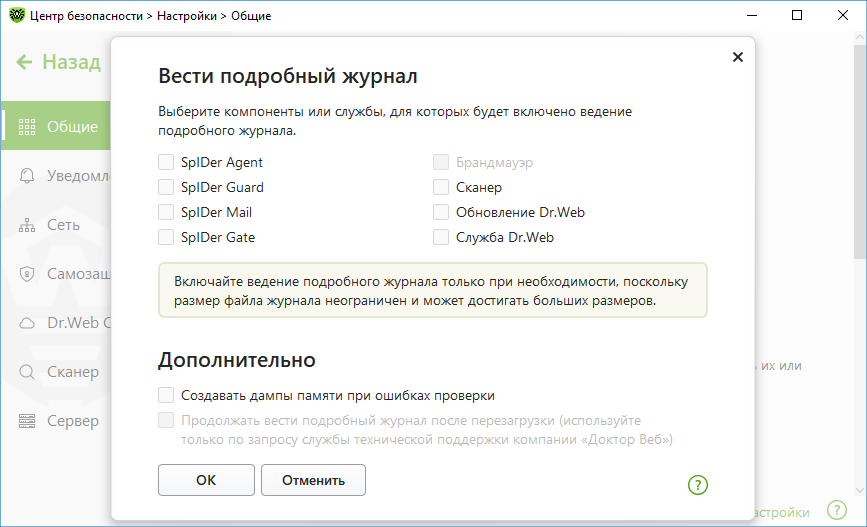Open self-protection via the shield icon
867x527 pixels.
coord(27,274)
